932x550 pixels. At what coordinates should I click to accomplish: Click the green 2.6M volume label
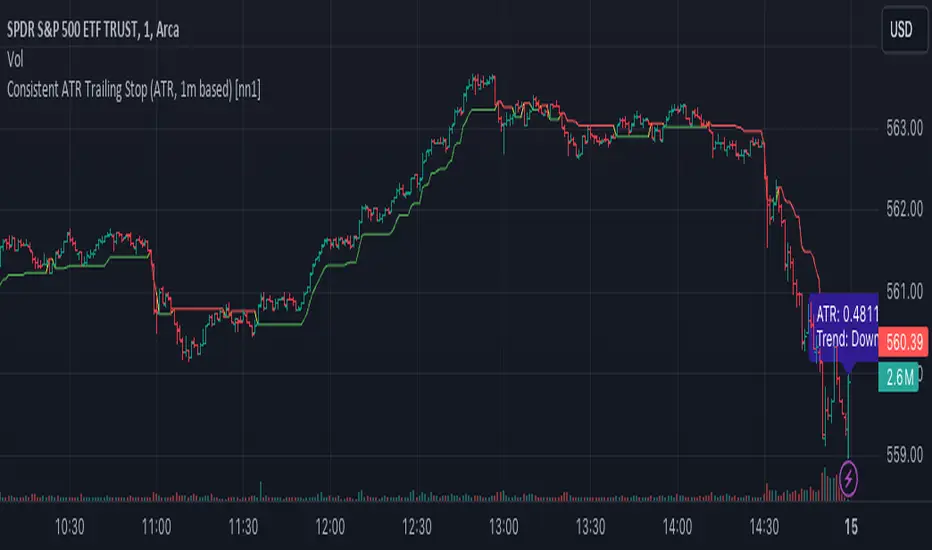coord(899,377)
